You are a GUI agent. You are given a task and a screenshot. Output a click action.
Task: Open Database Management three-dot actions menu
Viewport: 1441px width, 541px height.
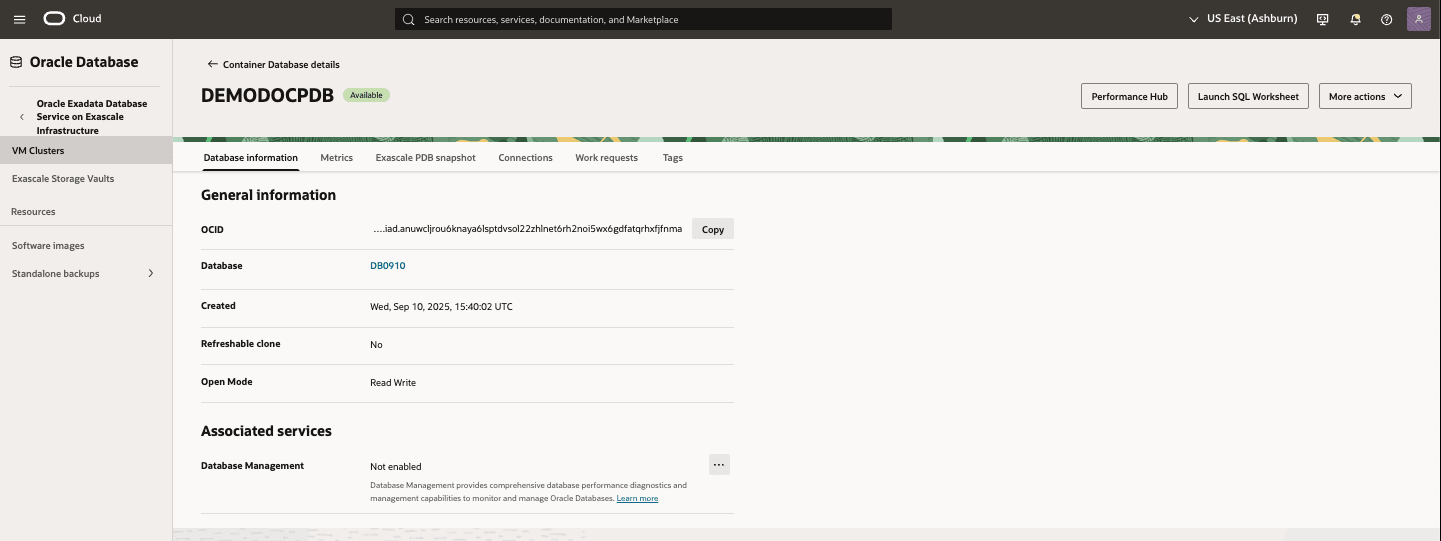click(x=719, y=465)
